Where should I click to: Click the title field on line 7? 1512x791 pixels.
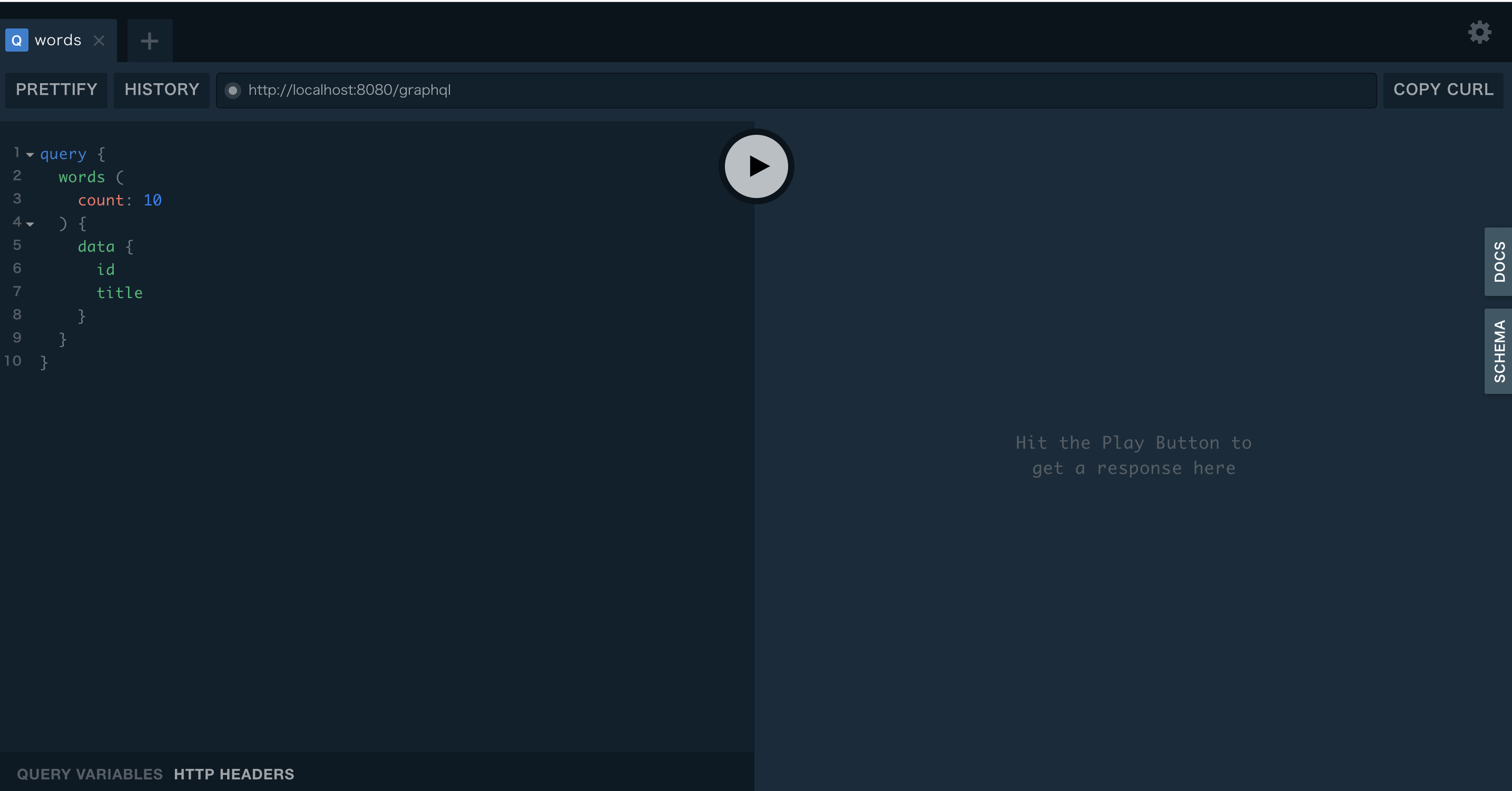[120, 292]
